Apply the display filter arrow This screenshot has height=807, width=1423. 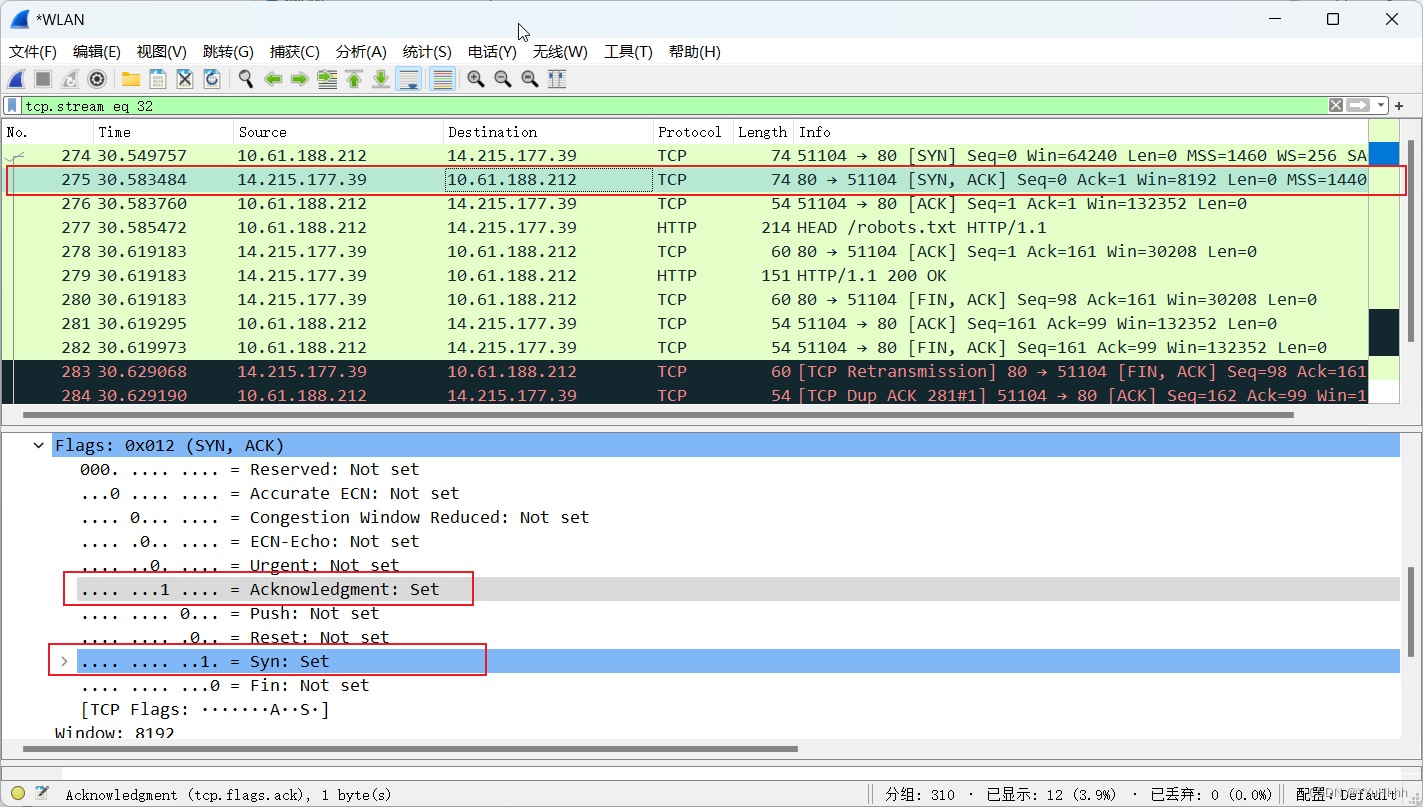coord(1358,105)
